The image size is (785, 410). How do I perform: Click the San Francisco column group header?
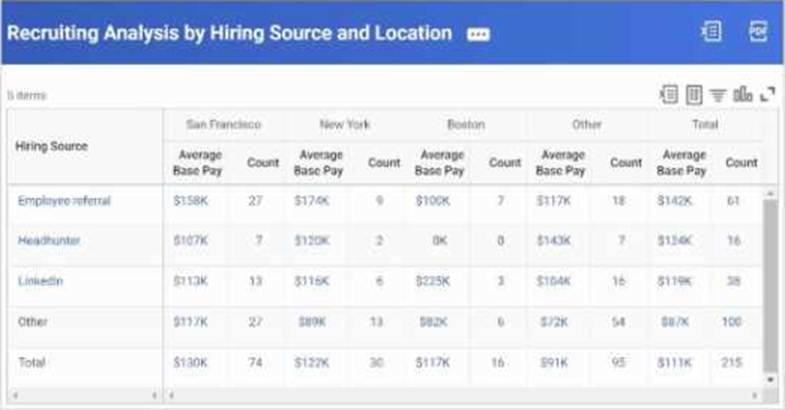tap(223, 125)
